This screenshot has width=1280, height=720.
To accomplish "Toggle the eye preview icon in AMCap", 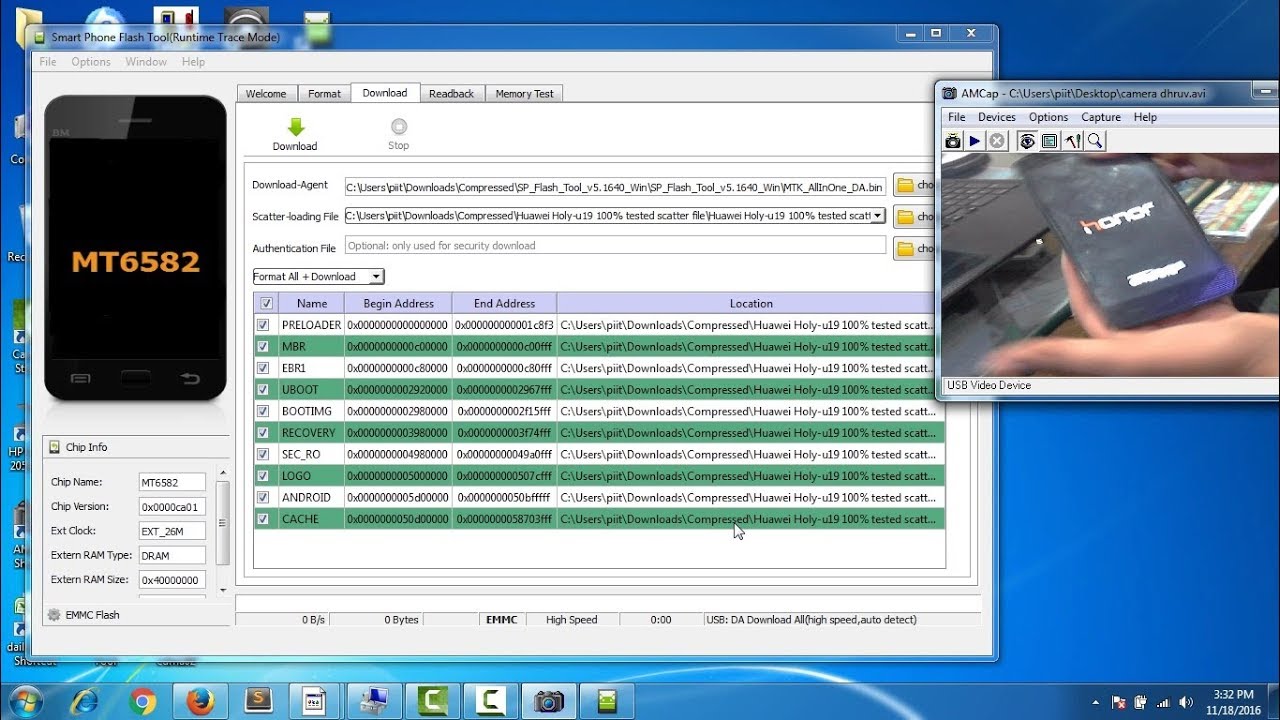I will [x=1027, y=141].
